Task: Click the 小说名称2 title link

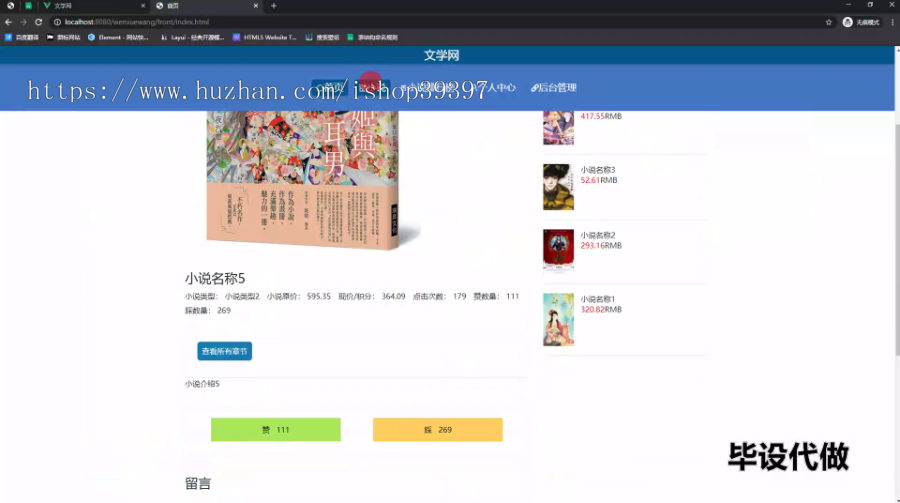Action: point(598,235)
